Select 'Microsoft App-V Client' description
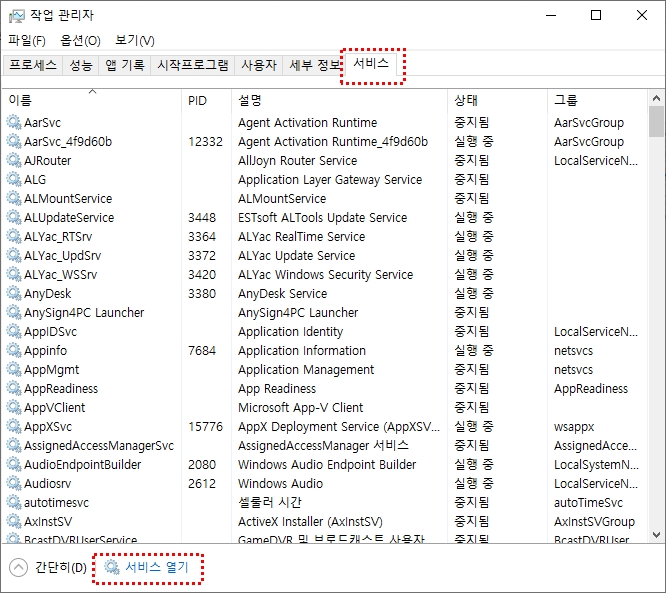The height and width of the screenshot is (593, 666). [300, 407]
